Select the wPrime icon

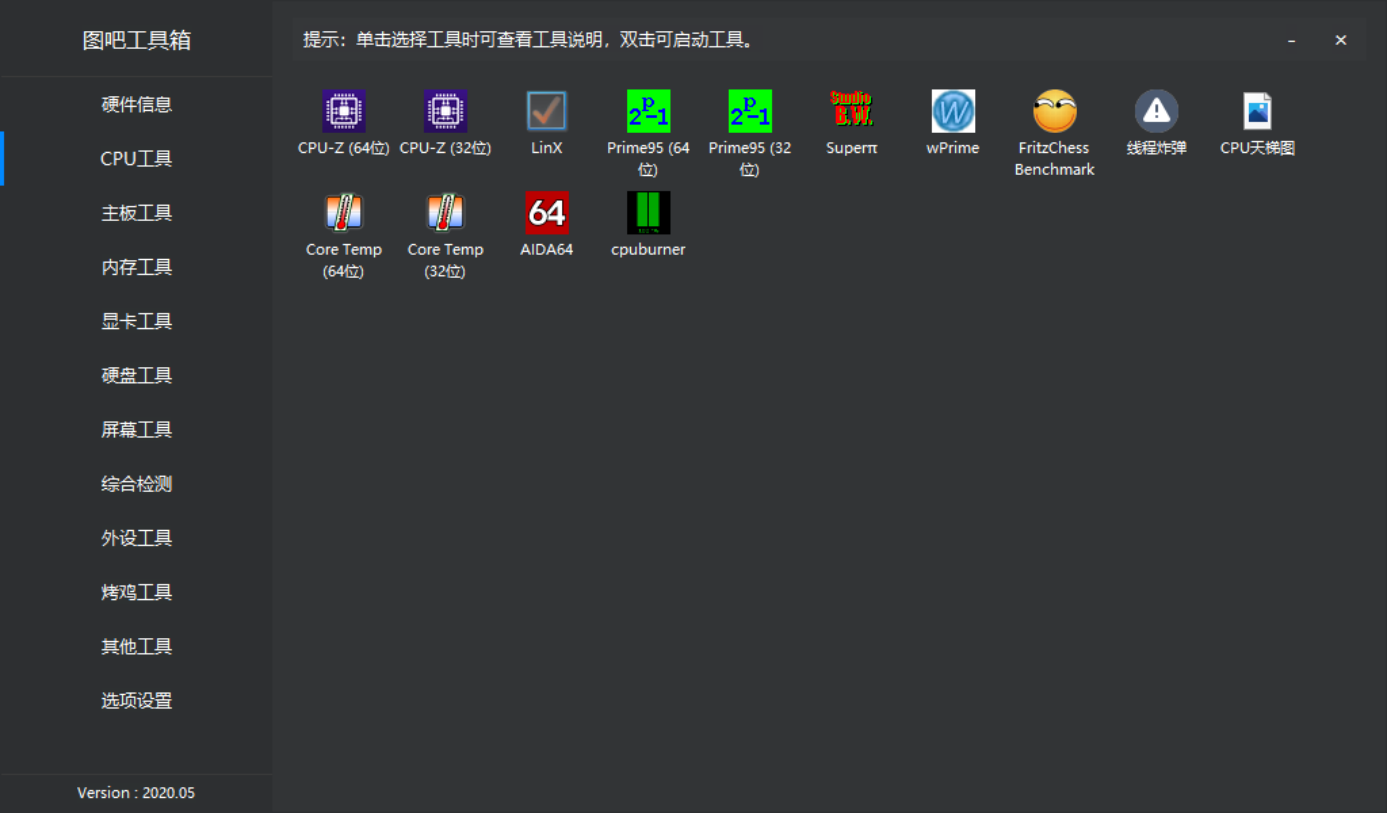click(x=953, y=111)
